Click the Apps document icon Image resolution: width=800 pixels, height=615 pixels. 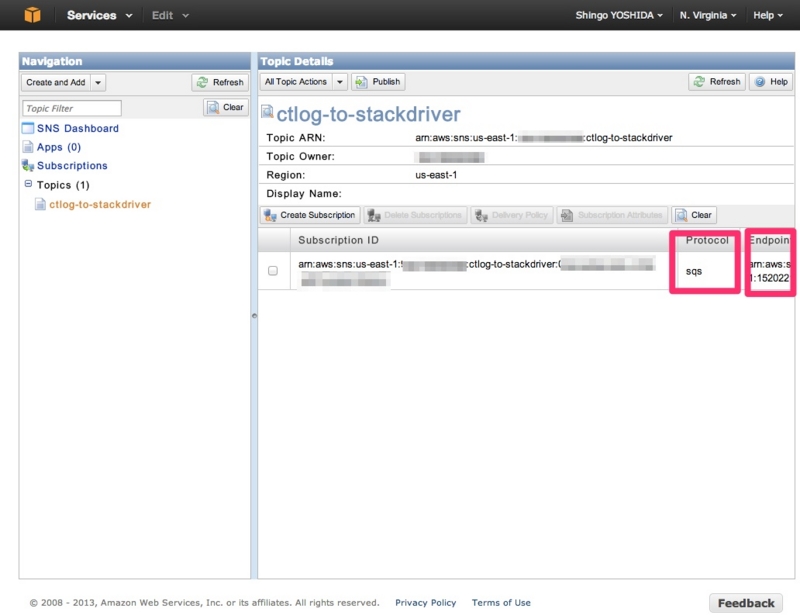[28, 147]
